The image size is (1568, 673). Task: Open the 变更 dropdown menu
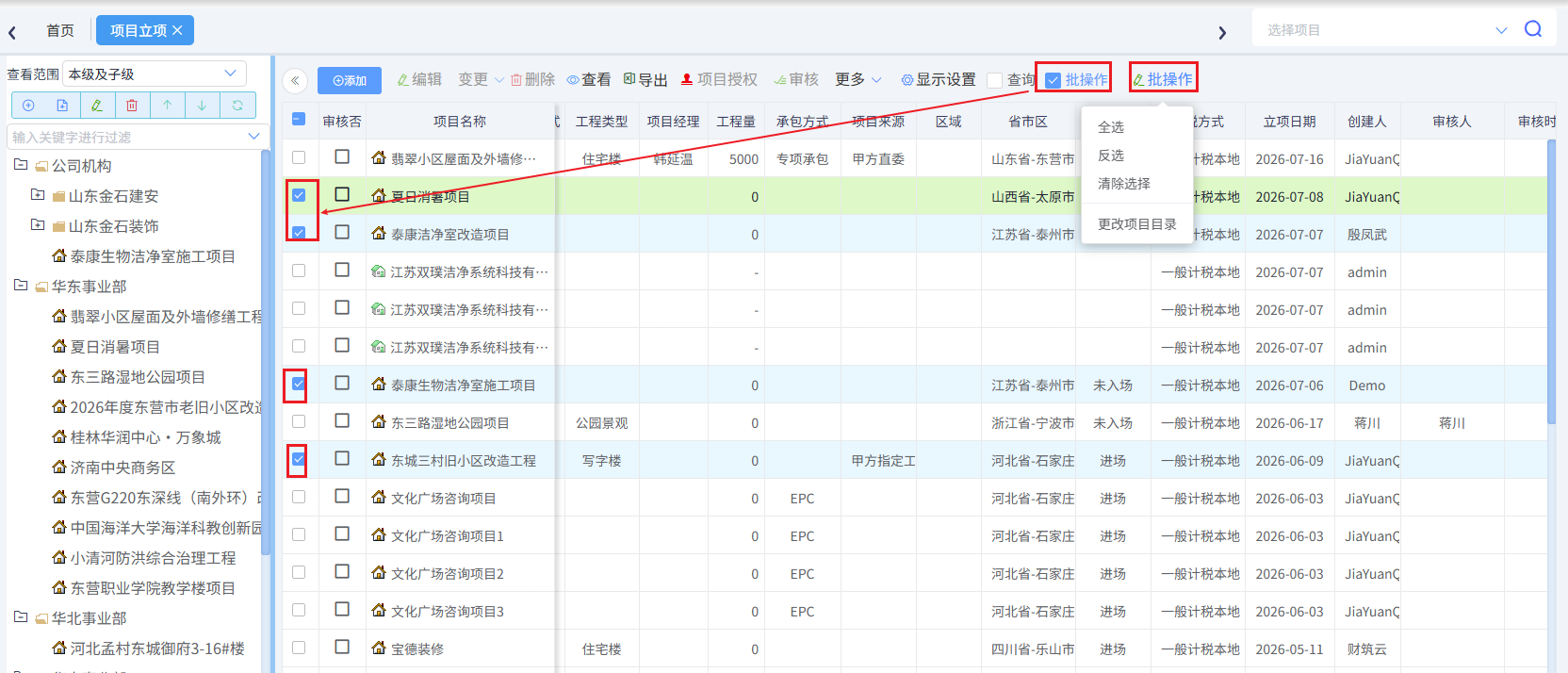click(x=481, y=80)
